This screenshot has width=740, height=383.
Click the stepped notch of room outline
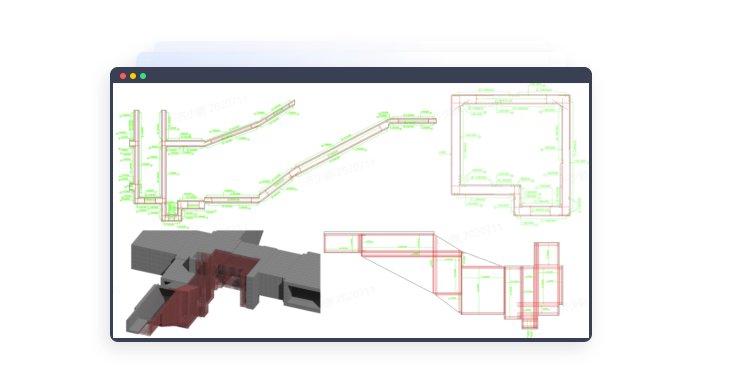pyautogui.click(x=518, y=198)
